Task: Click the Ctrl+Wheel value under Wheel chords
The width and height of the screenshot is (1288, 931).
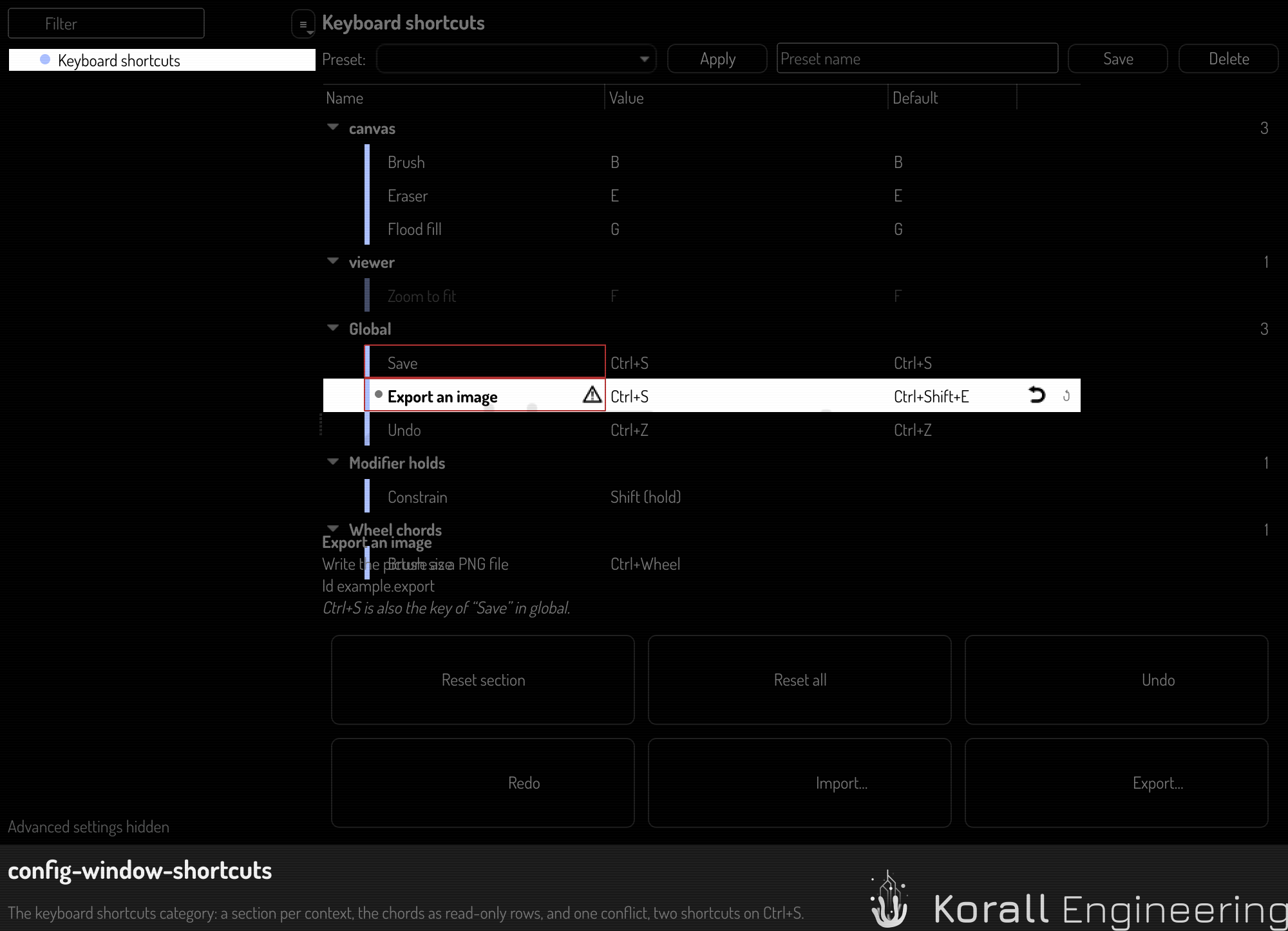Action: (x=645, y=564)
